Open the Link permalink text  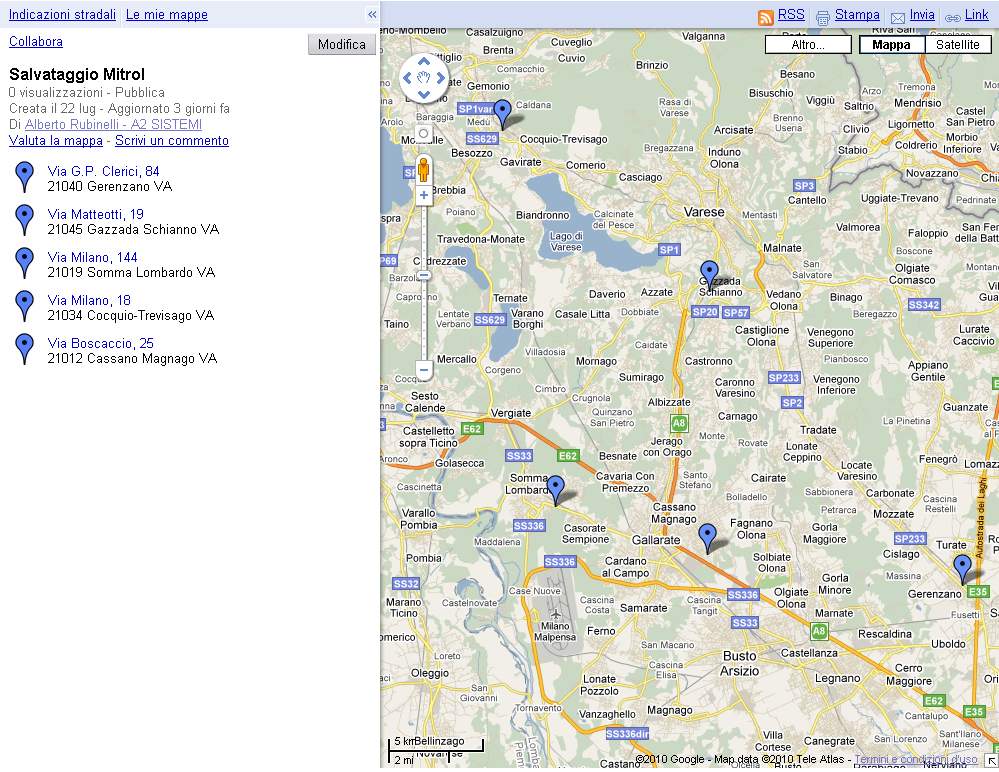click(x=976, y=15)
